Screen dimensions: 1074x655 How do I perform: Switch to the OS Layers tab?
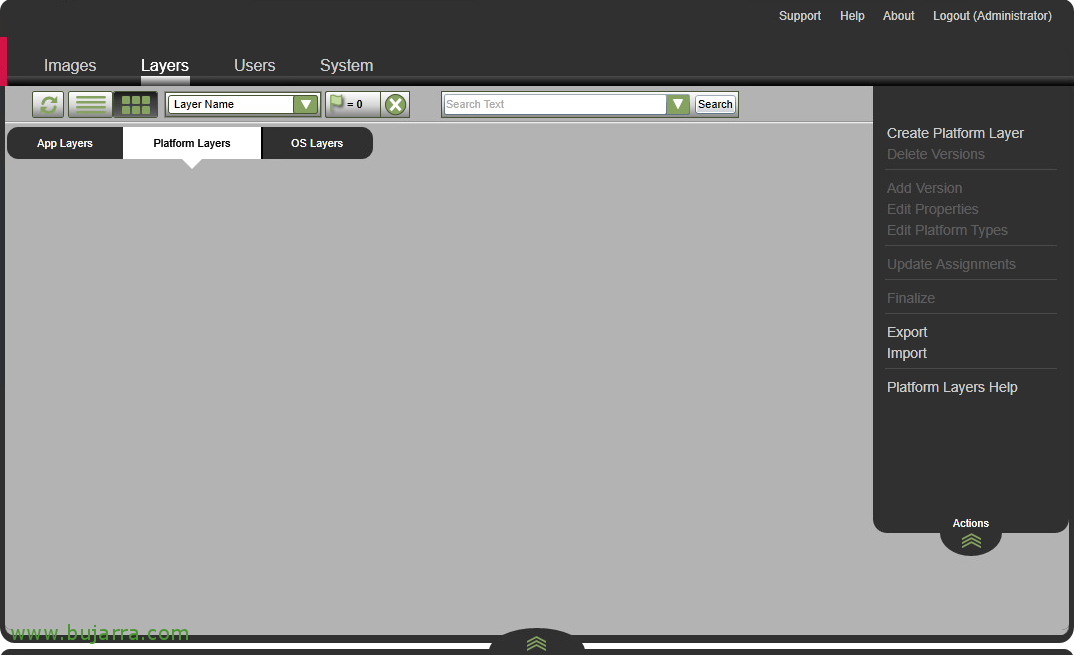(x=317, y=143)
